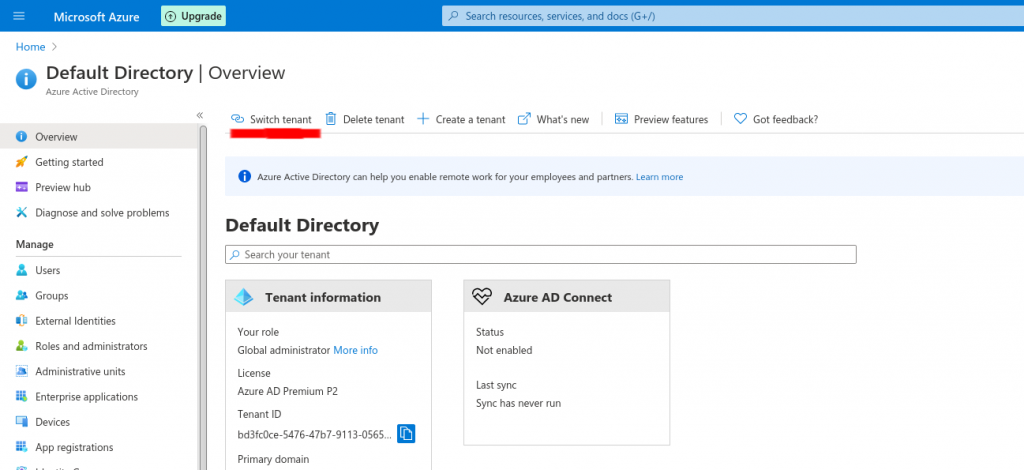
Task: Open Got feedback?
Action: point(785,119)
